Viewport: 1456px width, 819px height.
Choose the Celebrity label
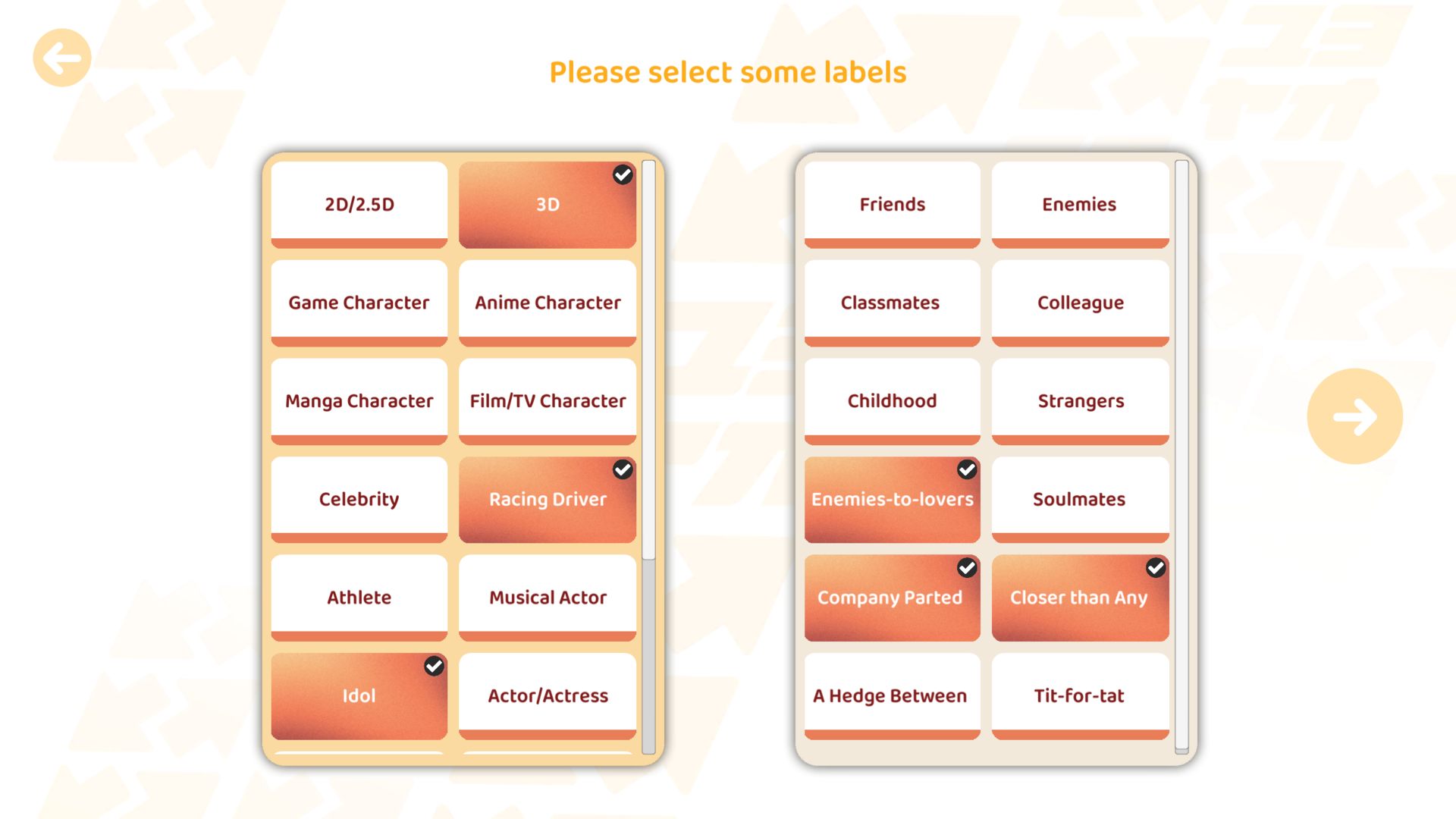click(x=359, y=499)
